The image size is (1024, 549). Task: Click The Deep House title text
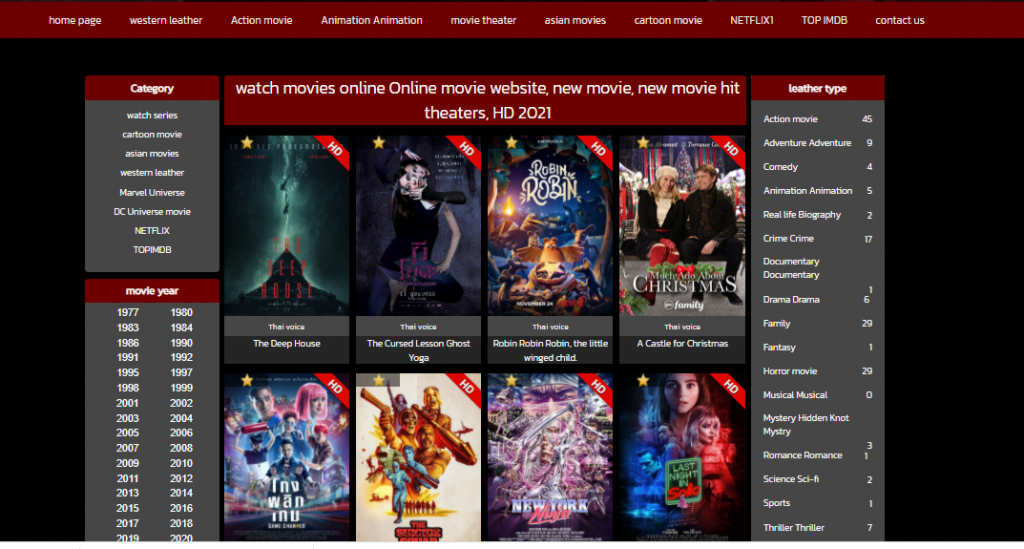pos(287,343)
